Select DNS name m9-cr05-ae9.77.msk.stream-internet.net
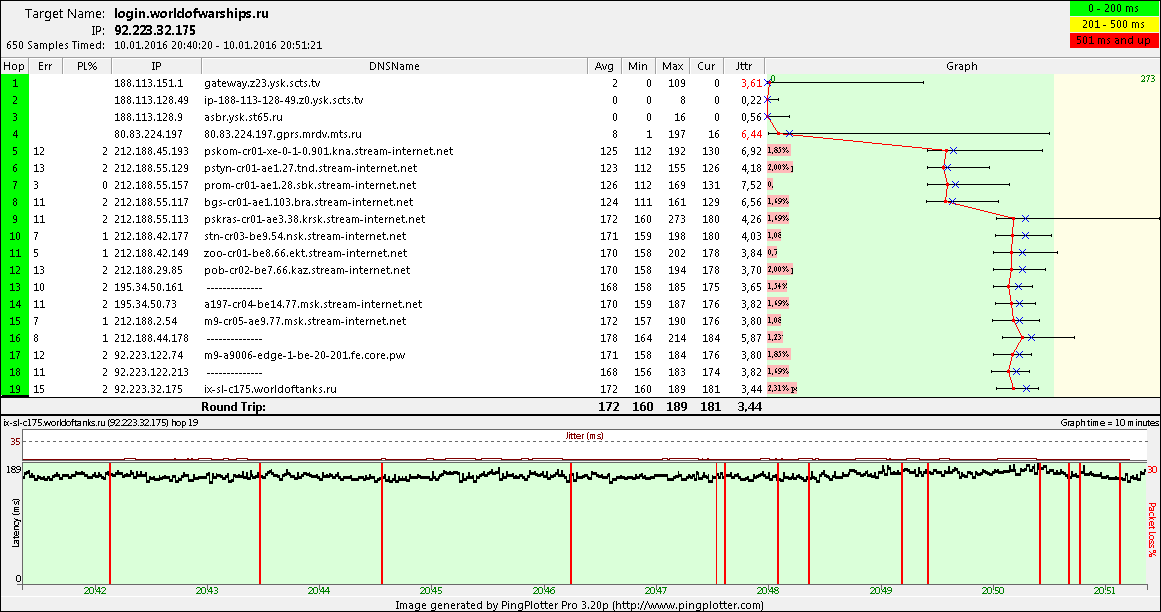The height and width of the screenshot is (612, 1161). point(305,321)
